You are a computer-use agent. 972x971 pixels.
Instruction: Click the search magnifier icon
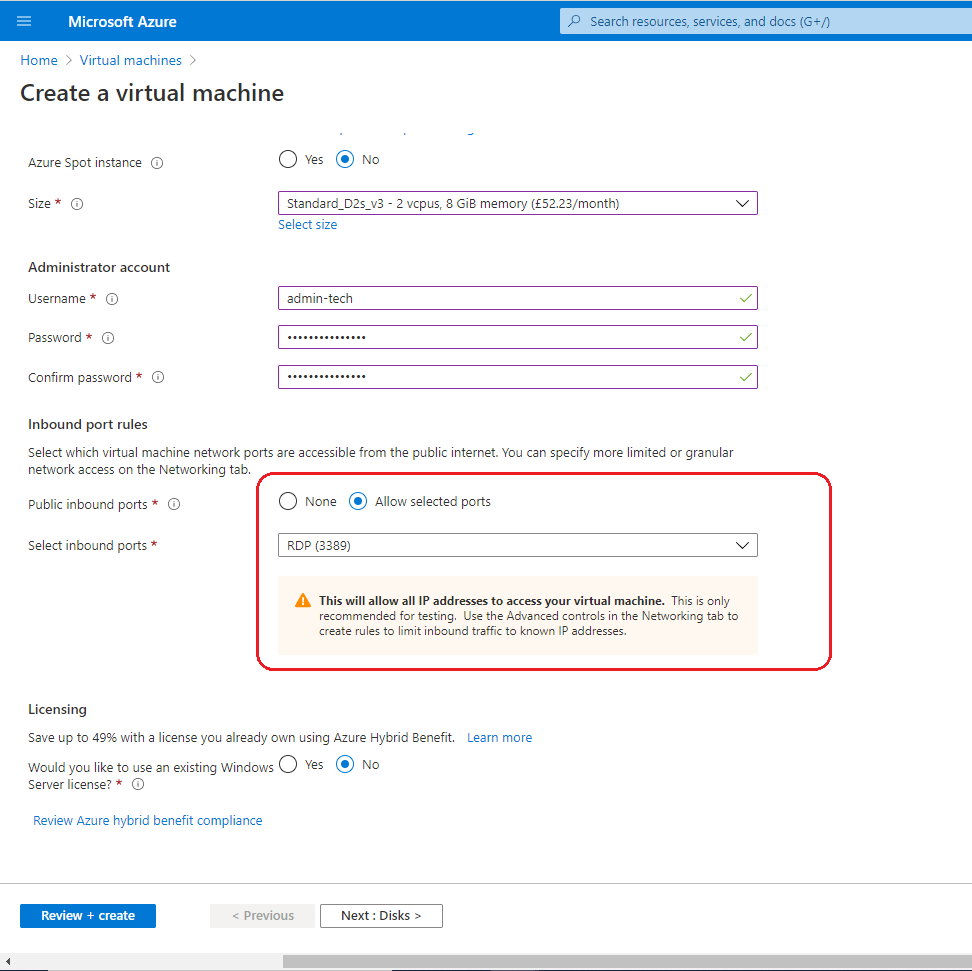(575, 21)
